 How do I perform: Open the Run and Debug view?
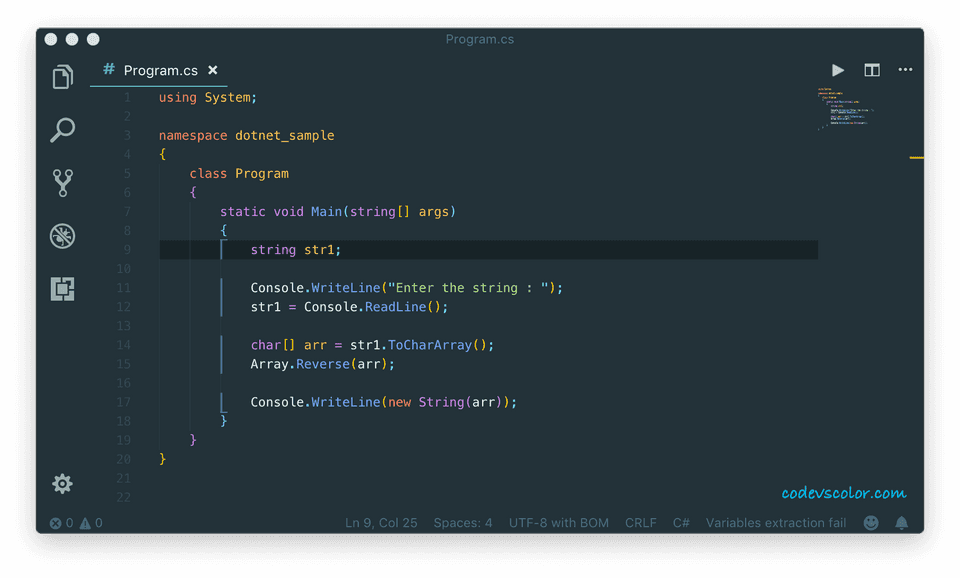(62, 236)
